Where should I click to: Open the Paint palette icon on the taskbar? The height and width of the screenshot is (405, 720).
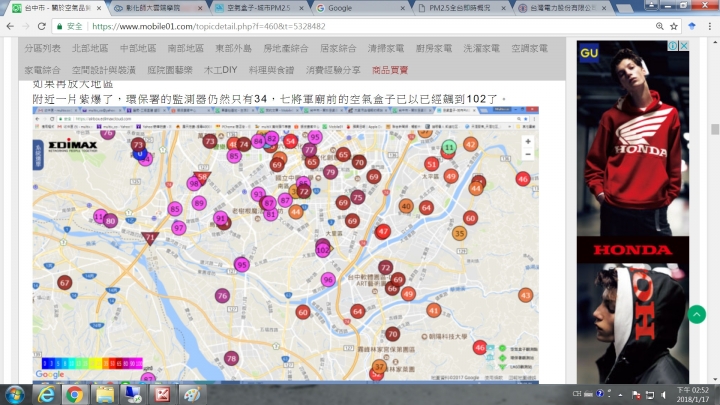click(192, 395)
